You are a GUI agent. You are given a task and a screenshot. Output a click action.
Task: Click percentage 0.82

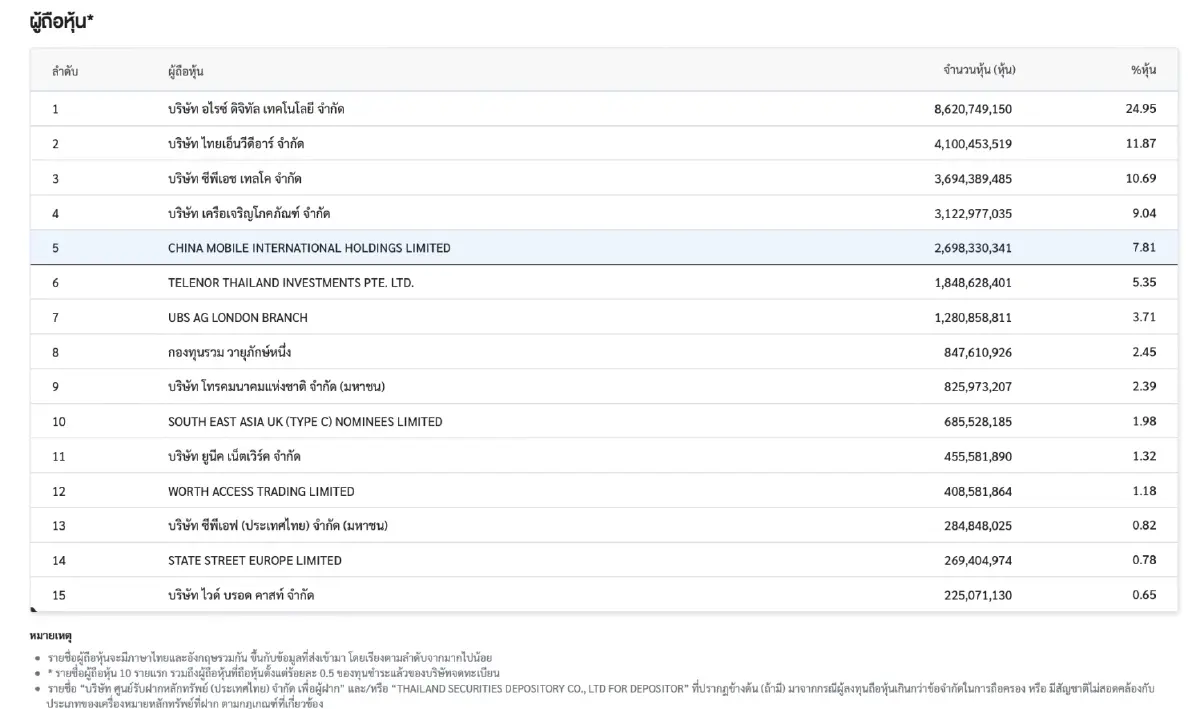(1144, 526)
